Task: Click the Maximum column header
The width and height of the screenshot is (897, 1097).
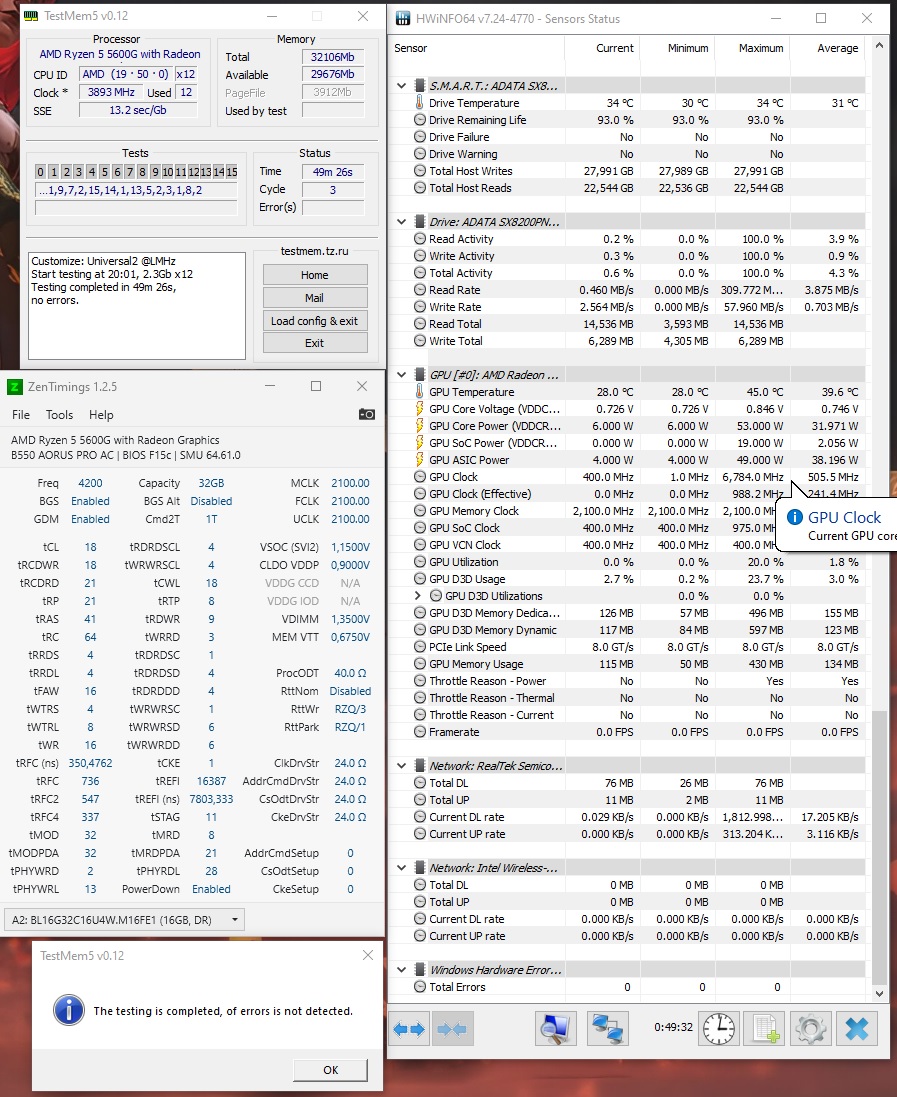Action: 752,48
